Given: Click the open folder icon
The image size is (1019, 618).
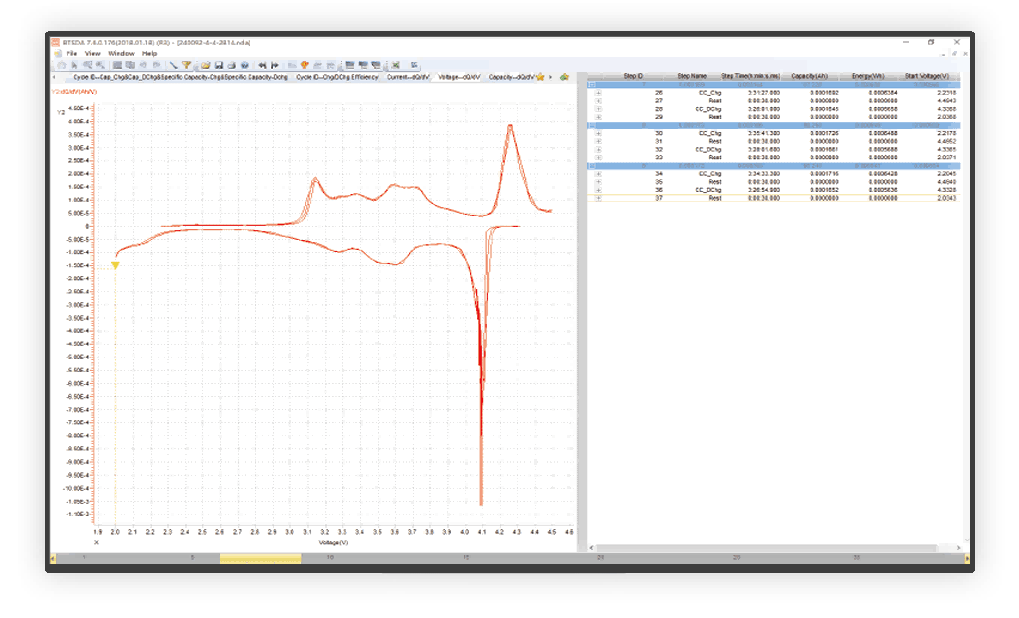Looking at the screenshot, I should click(206, 65).
